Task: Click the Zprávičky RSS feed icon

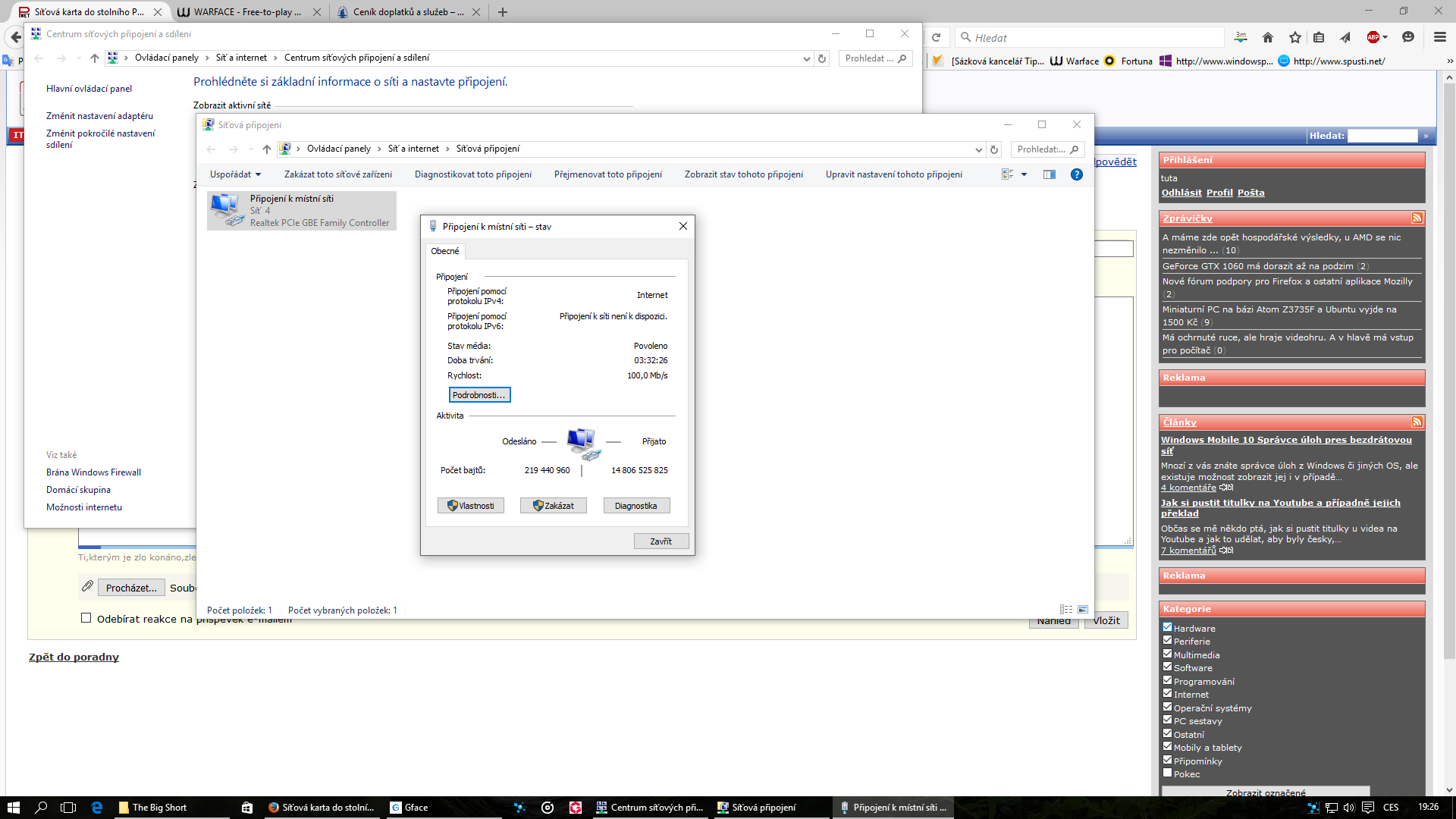Action: 1417,218
